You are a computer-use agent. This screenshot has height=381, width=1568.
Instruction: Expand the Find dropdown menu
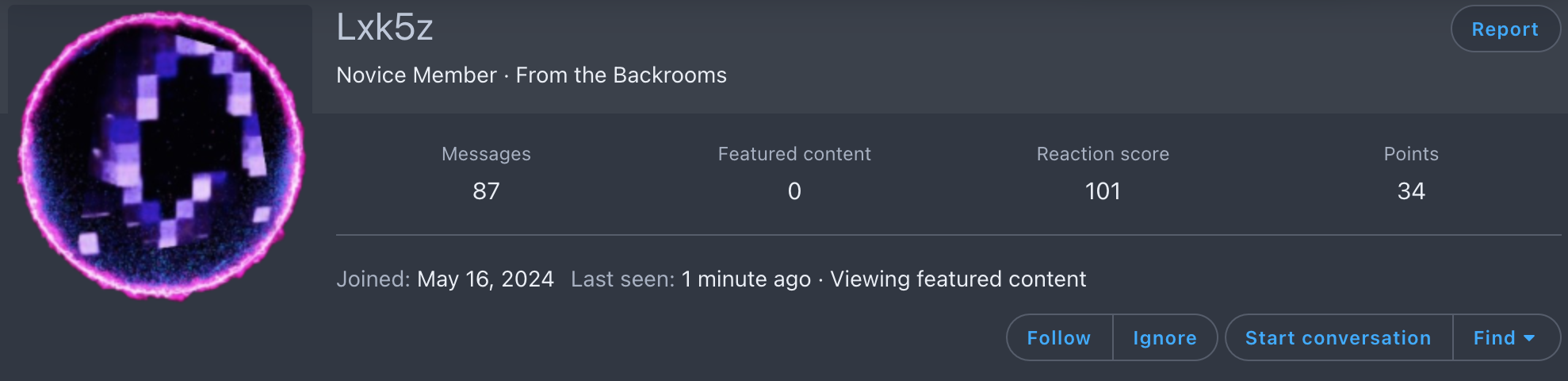(1506, 338)
